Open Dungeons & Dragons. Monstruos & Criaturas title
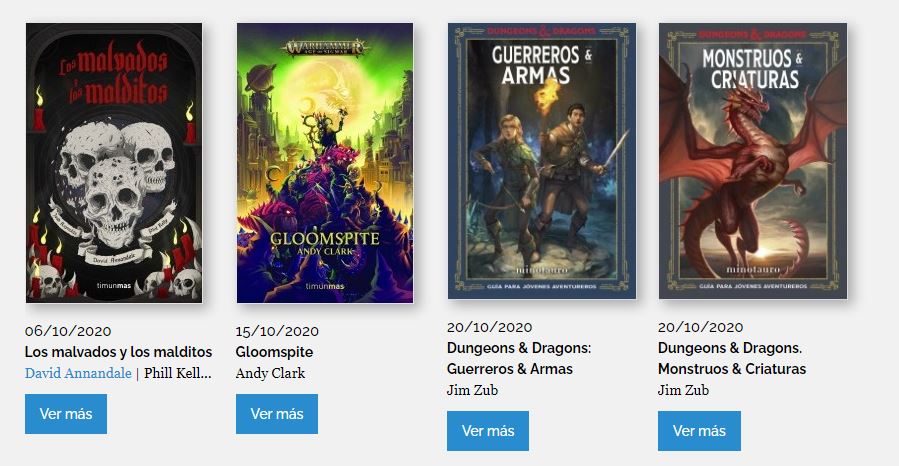Screen dimensions: 899x466 tap(732, 358)
